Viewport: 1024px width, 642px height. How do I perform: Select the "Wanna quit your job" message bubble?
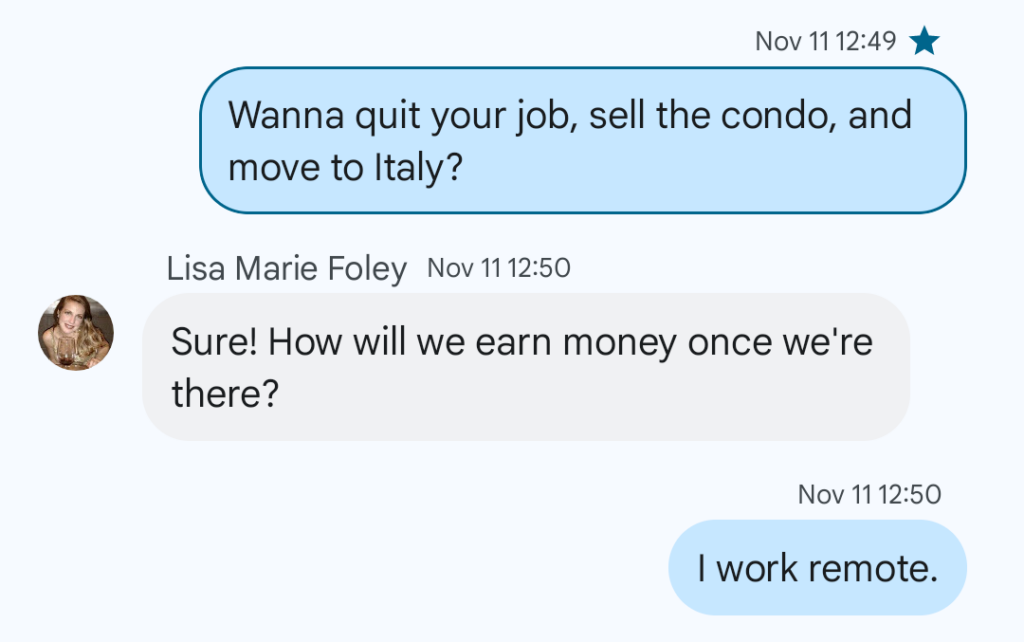(583, 140)
